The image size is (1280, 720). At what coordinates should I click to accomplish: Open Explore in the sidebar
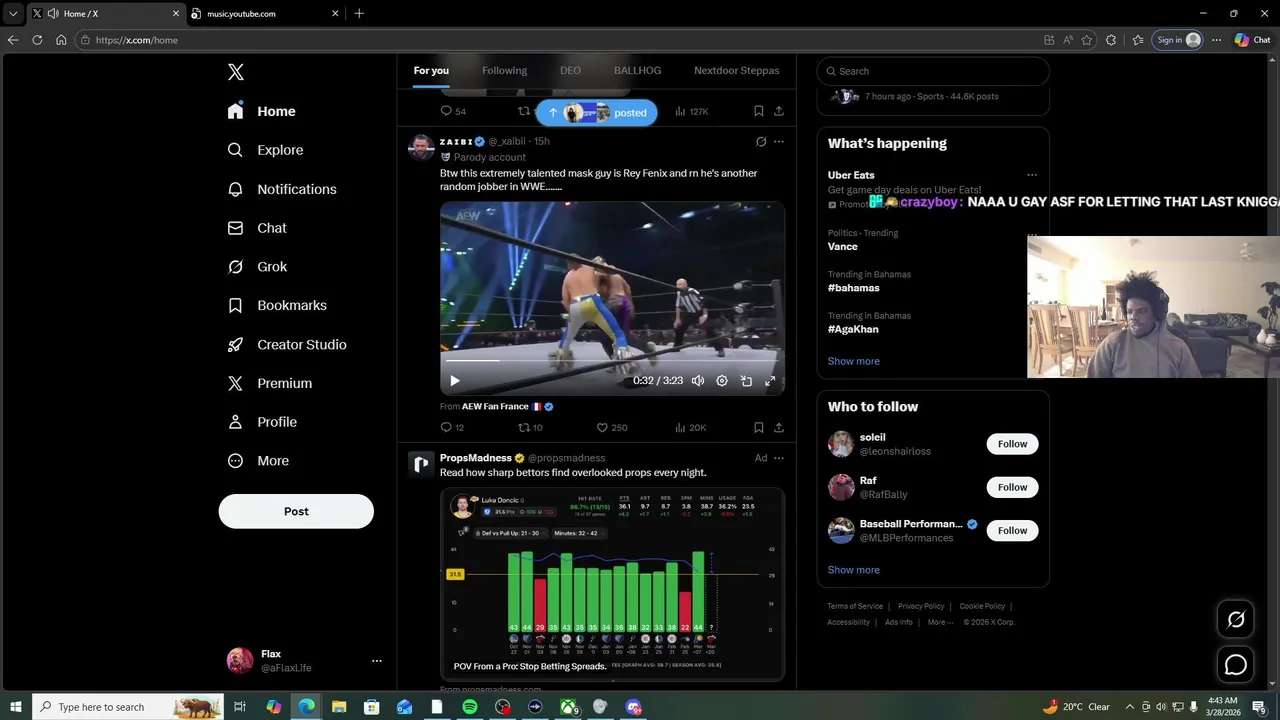[266, 150]
